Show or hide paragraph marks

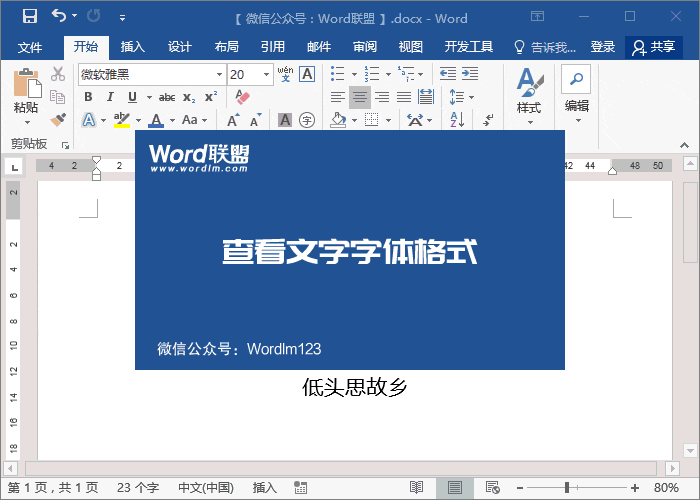coord(488,120)
